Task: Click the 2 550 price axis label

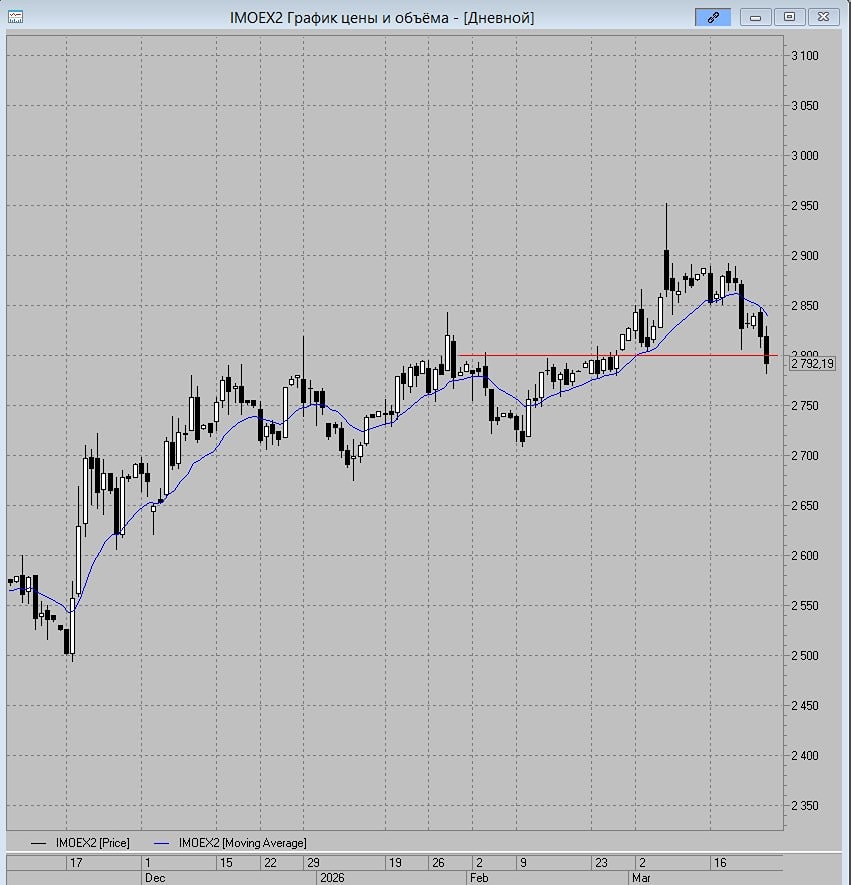Action: point(805,606)
